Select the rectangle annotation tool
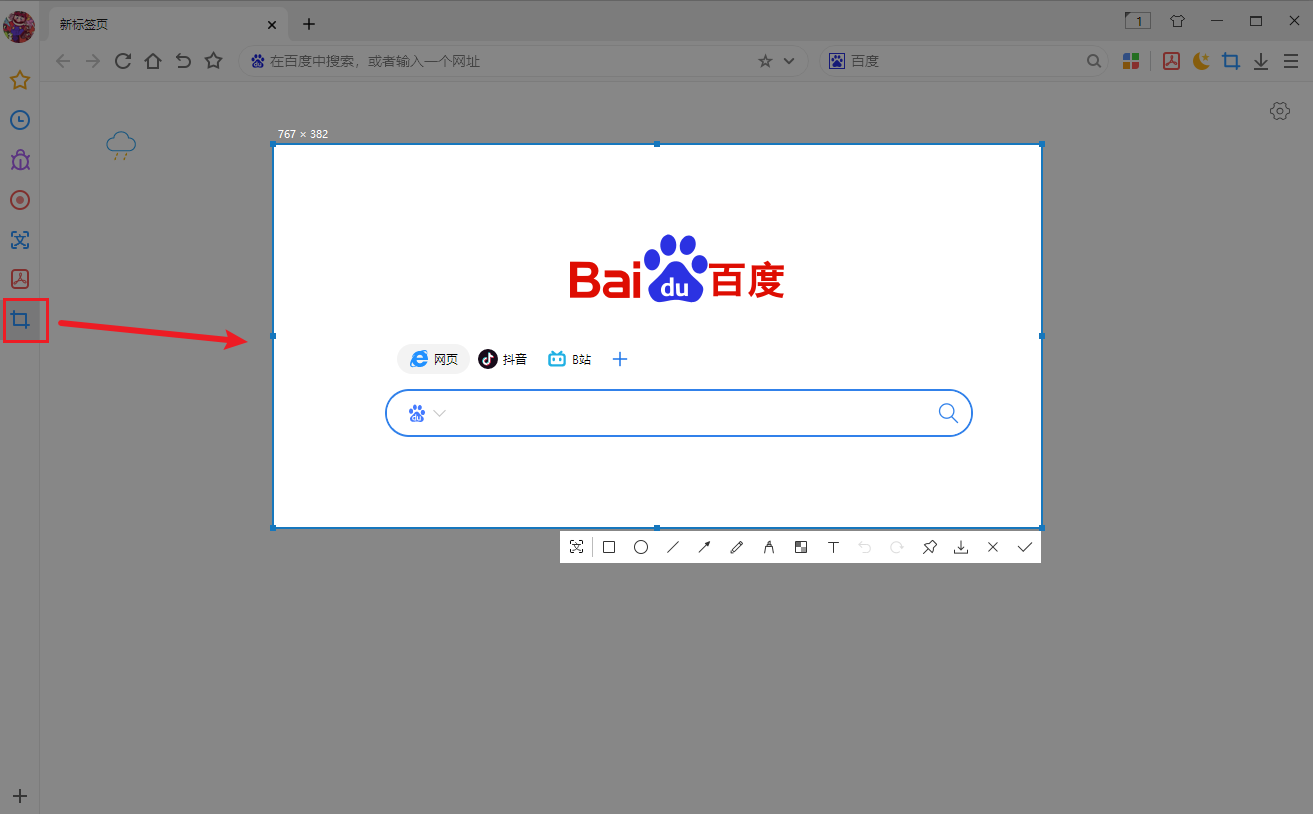 pyautogui.click(x=609, y=547)
